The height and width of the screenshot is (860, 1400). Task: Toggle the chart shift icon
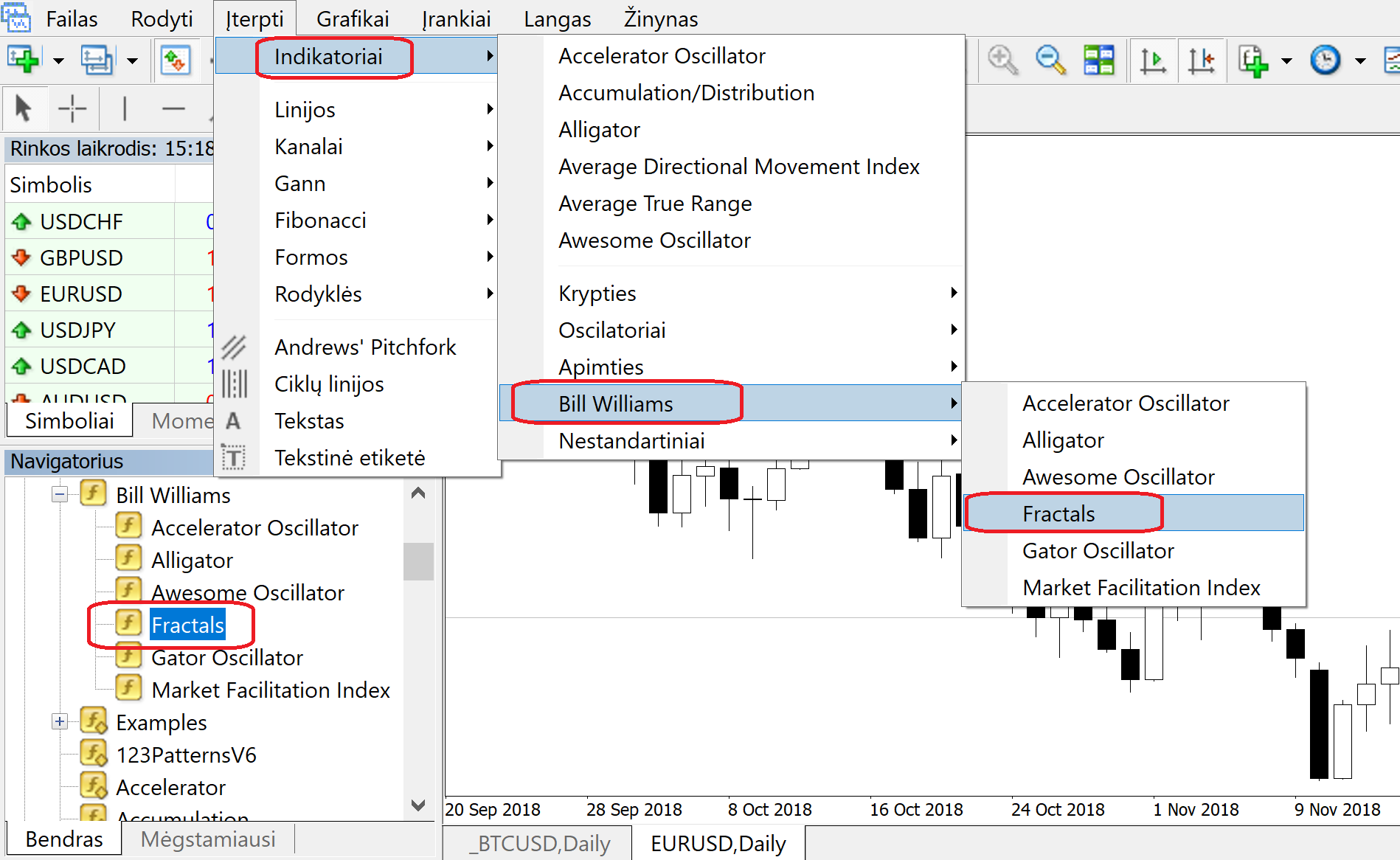click(x=1201, y=60)
